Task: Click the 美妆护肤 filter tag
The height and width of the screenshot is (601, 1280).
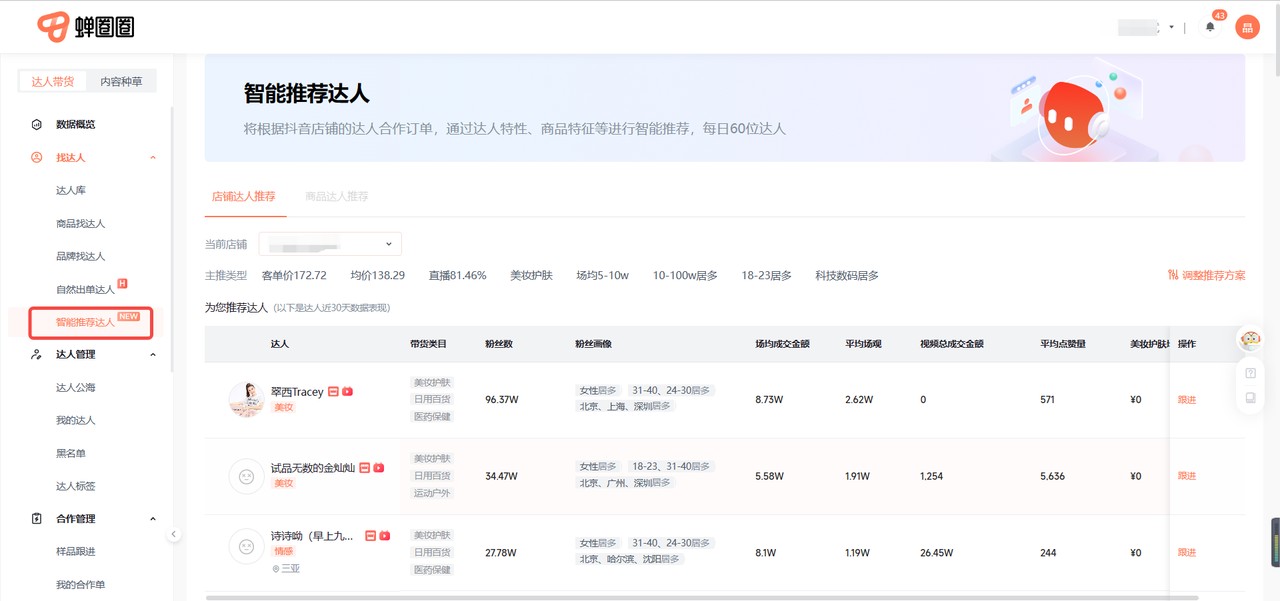Action: click(531, 275)
